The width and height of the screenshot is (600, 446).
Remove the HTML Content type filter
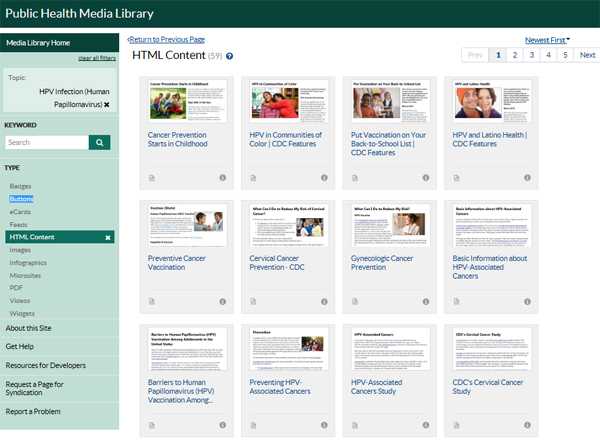pyautogui.click(x=108, y=237)
